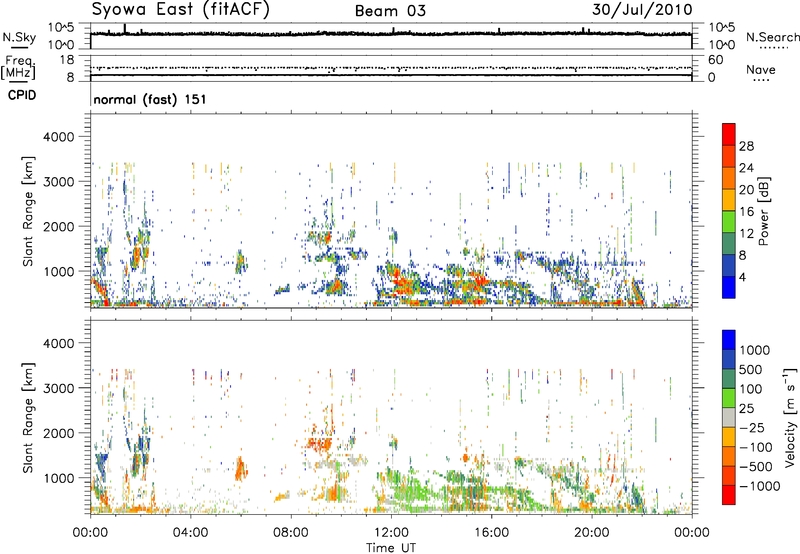Viewport: 800px width, 554px height.
Task: Click the Power panel 'Slant Range [km]' label
Action: [x=29, y=211]
